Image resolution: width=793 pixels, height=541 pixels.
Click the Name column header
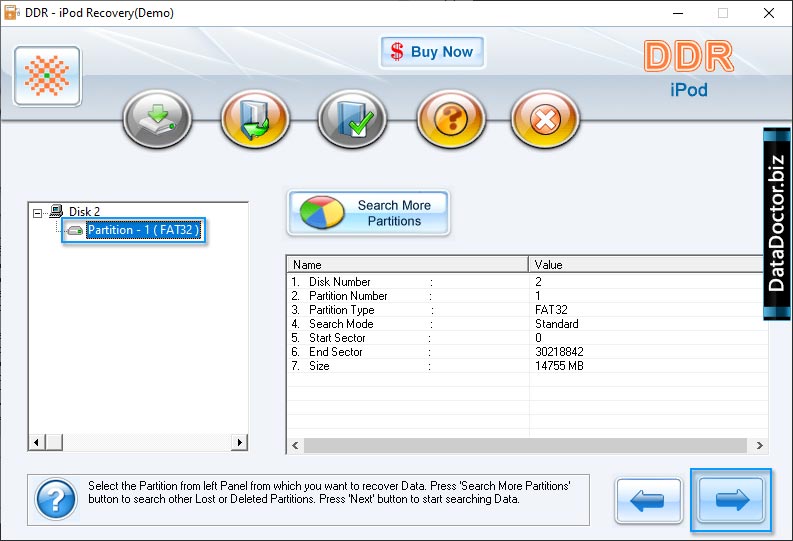tap(408, 264)
